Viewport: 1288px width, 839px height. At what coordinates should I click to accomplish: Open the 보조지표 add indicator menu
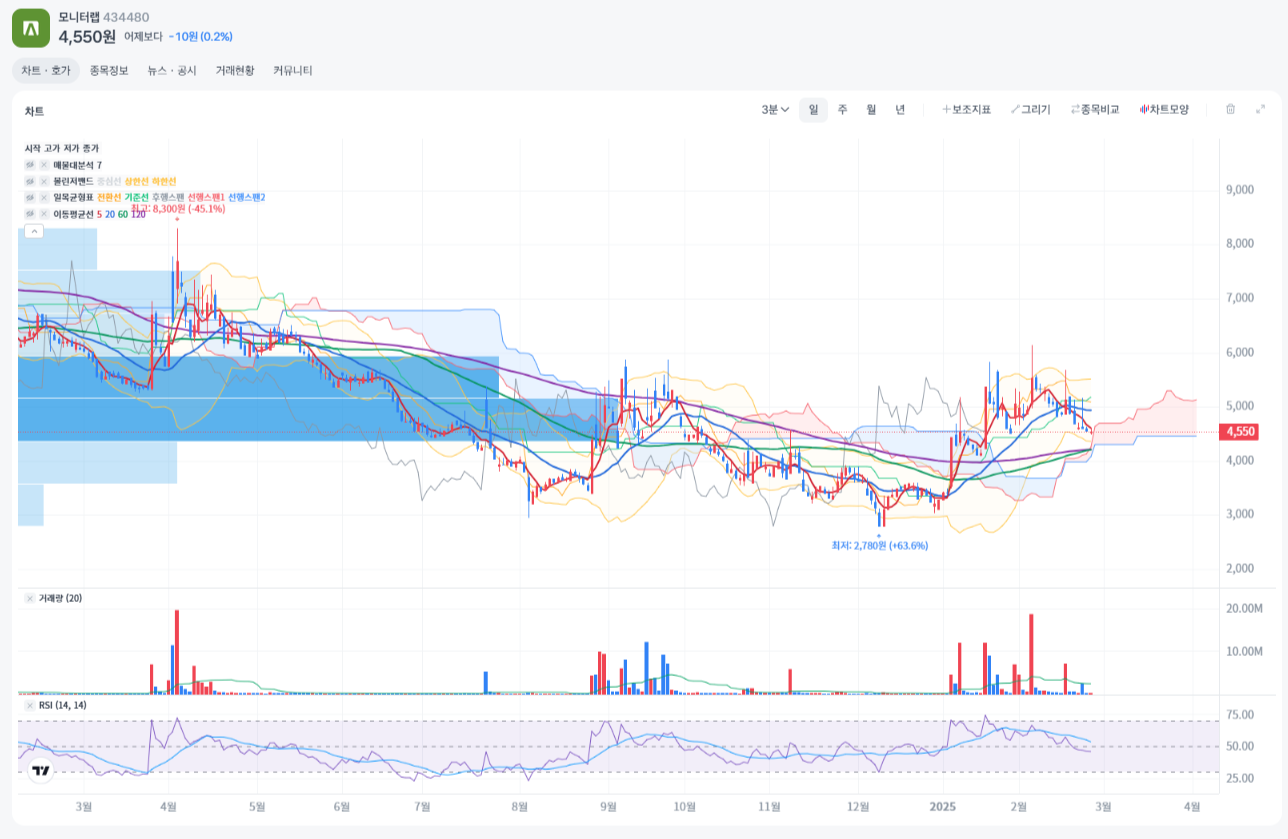(x=966, y=110)
